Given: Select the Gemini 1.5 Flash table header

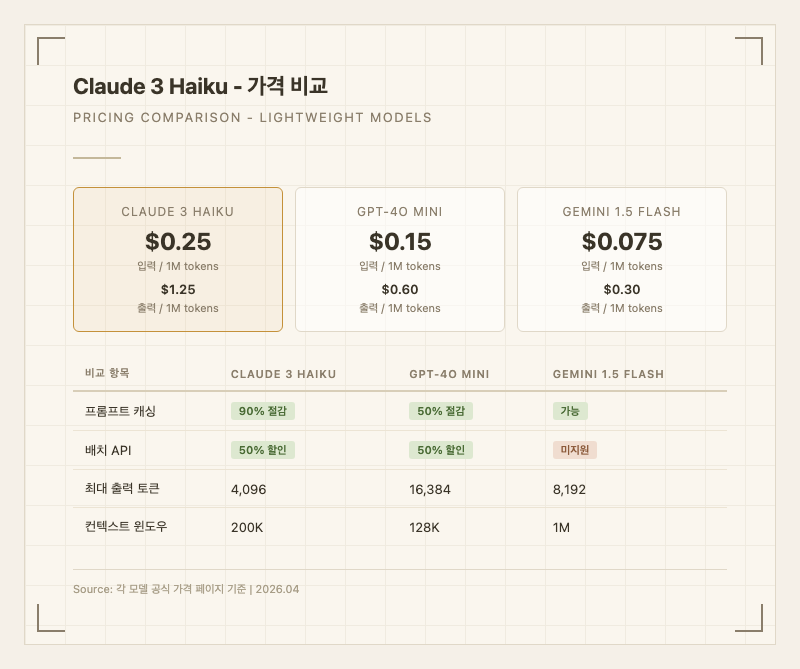Looking at the screenshot, I should coord(608,374).
